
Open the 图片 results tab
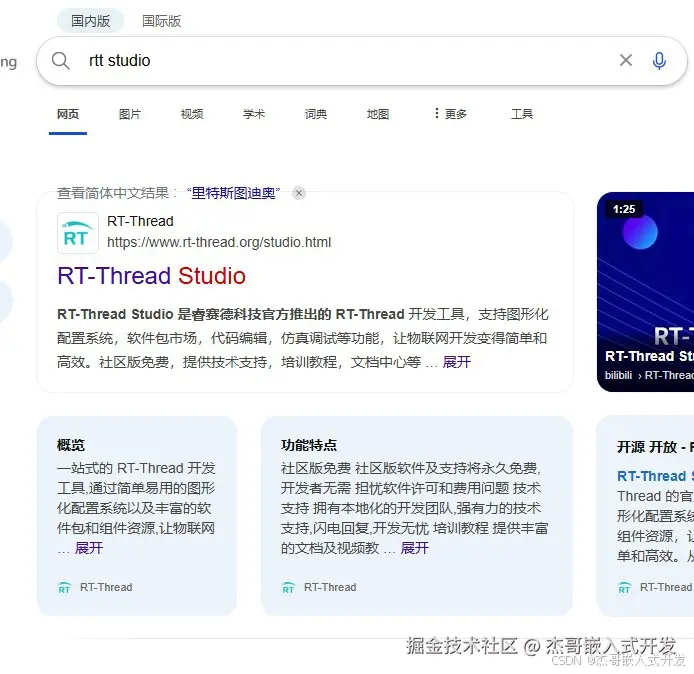point(130,114)
